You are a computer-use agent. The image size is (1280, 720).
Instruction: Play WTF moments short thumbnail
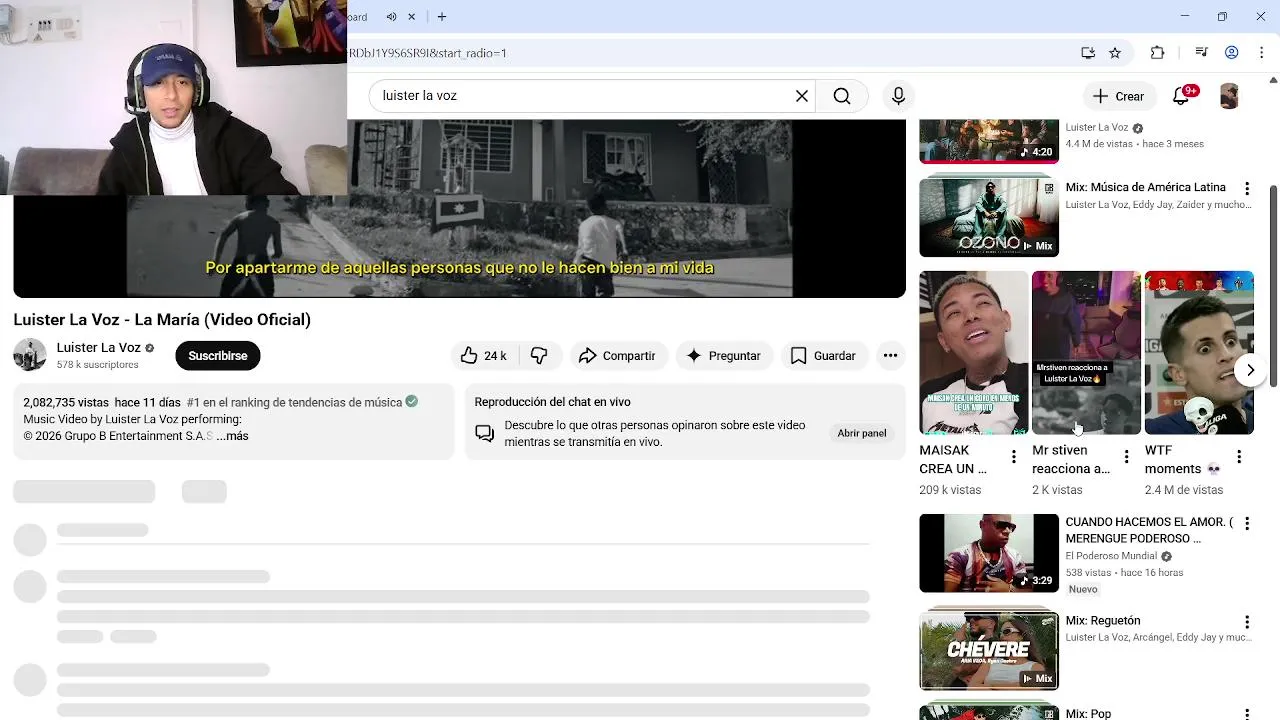(1199, 353)
